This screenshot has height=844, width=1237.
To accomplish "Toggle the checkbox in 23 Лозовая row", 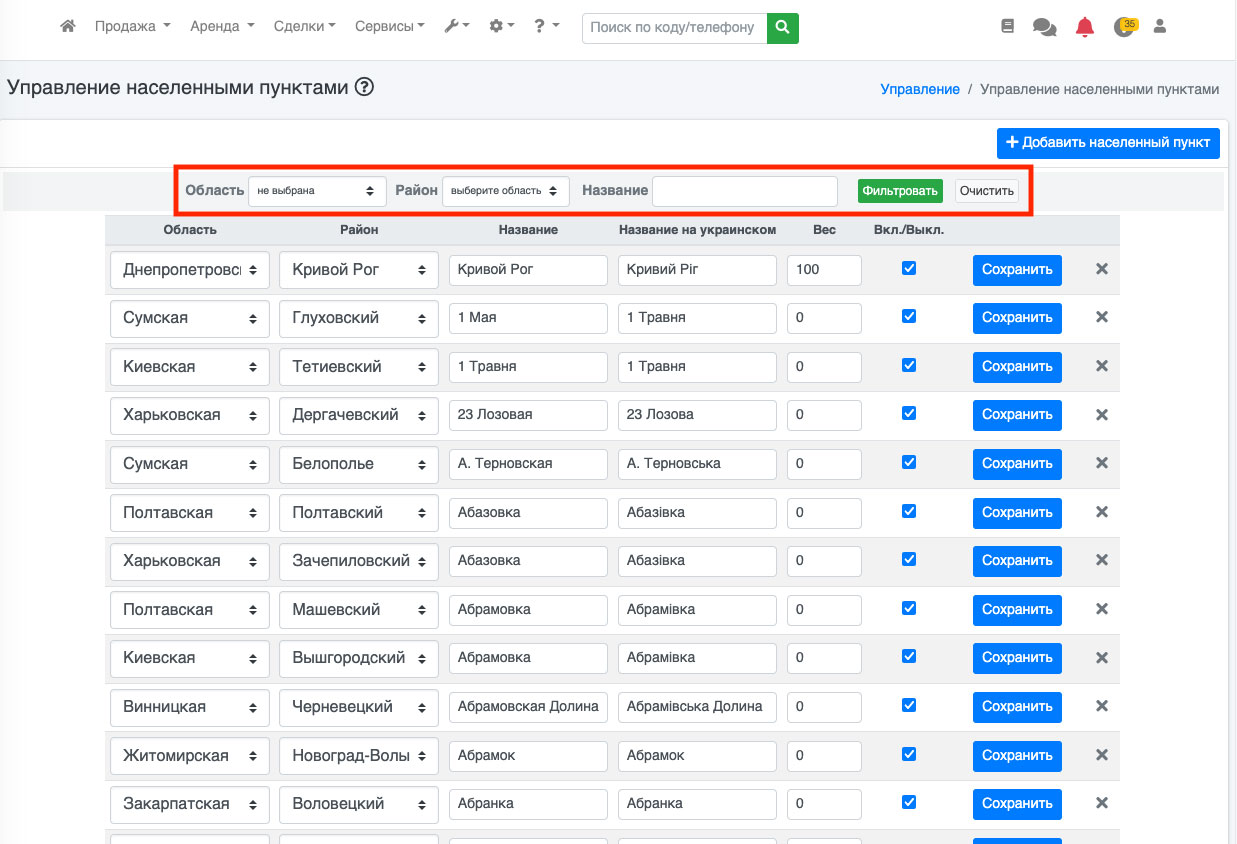I will point(909,413).
